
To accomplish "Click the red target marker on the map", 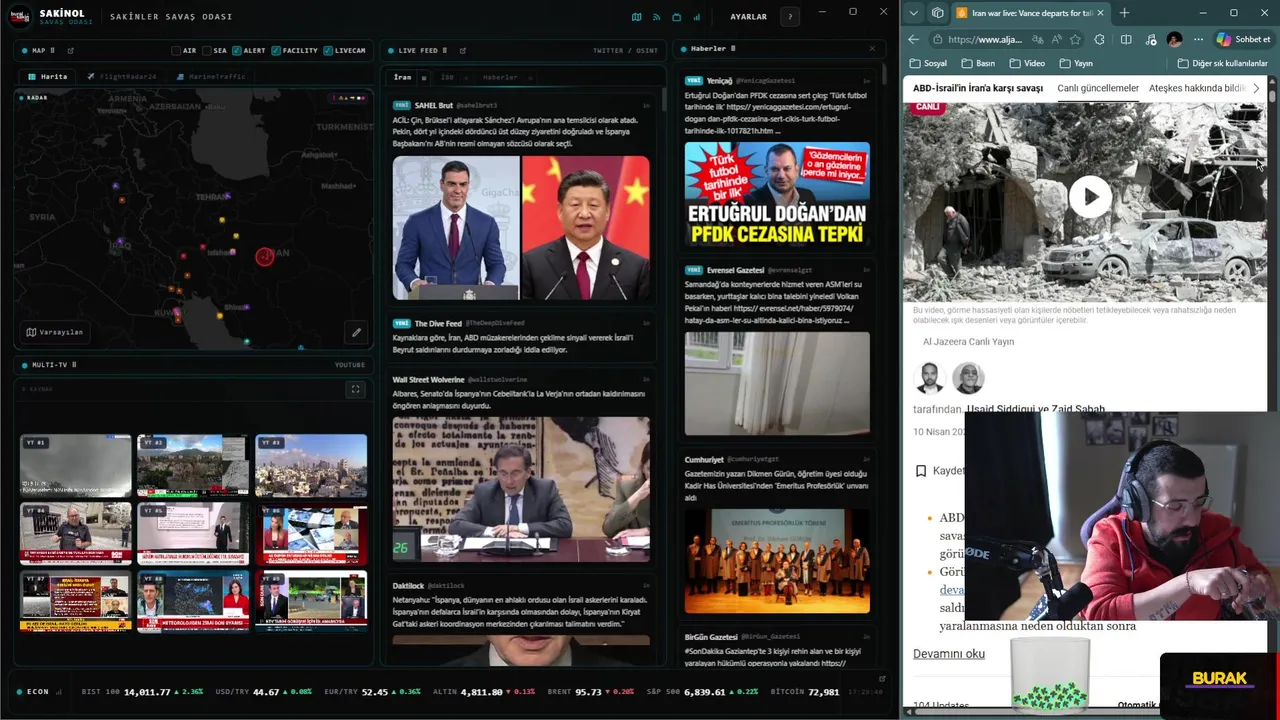I will tap(264, 257).
